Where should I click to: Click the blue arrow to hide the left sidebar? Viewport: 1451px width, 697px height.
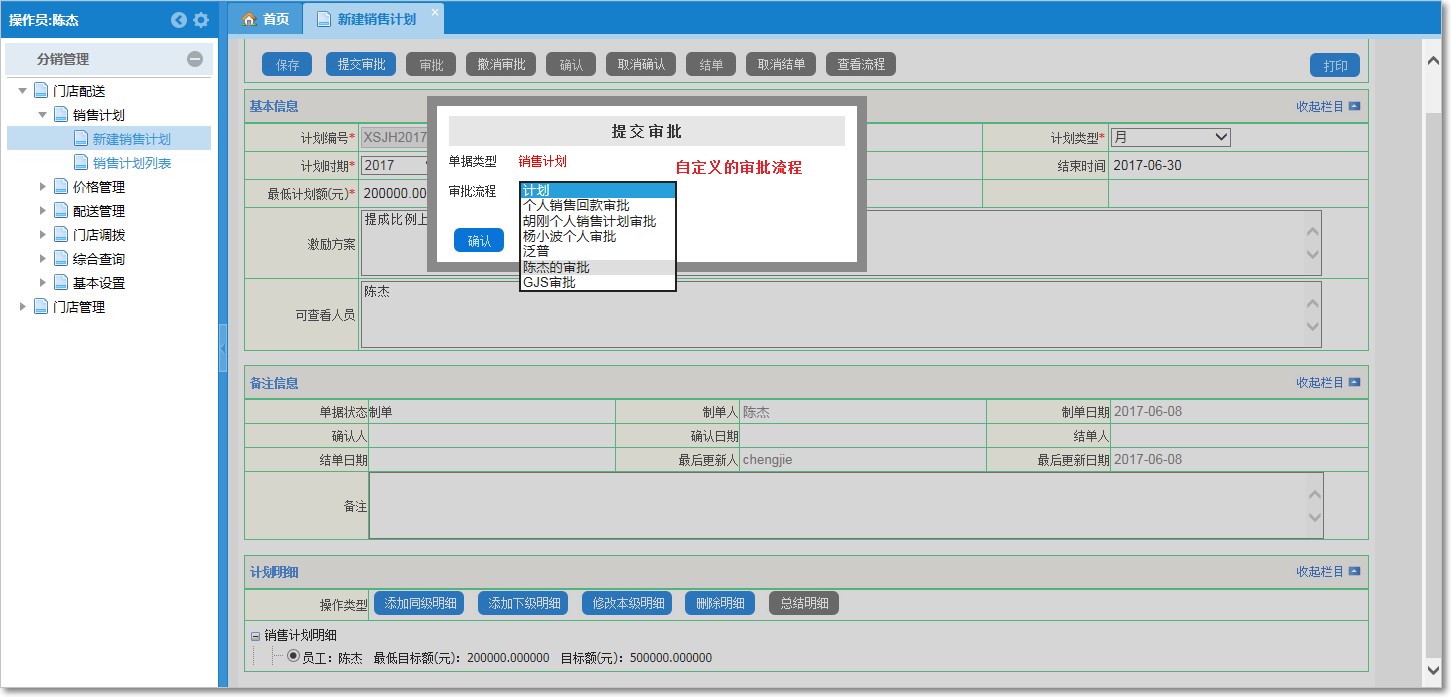click(x=222, y=348)
